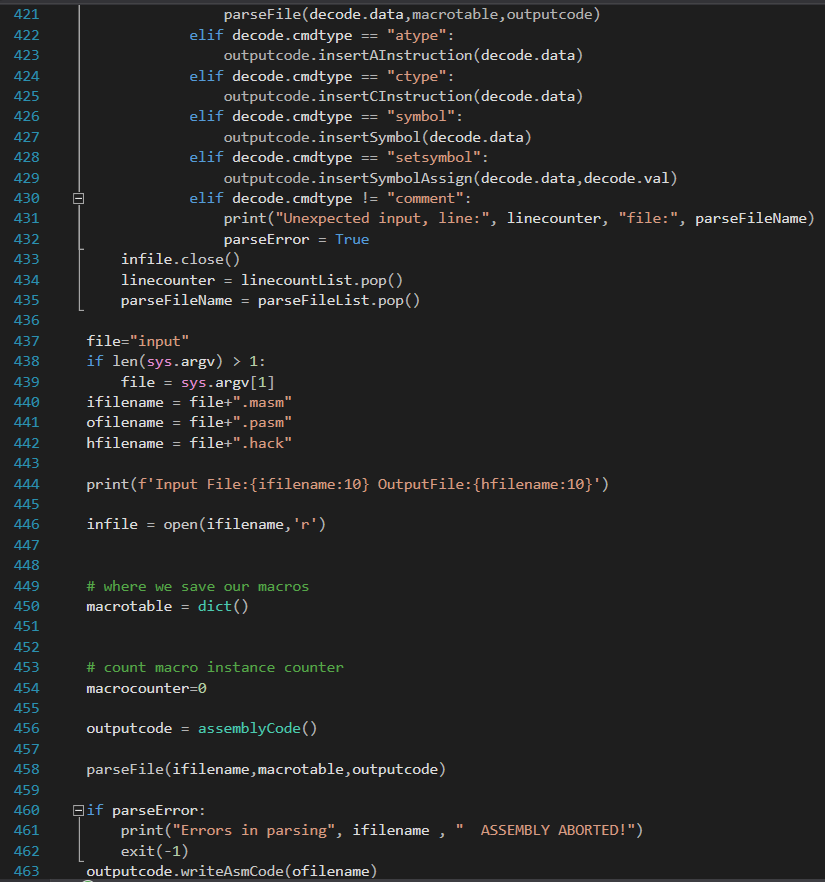The image size is (825, 882).
Task: Click line number 460 in the gutter
Action: pos(26,810)
